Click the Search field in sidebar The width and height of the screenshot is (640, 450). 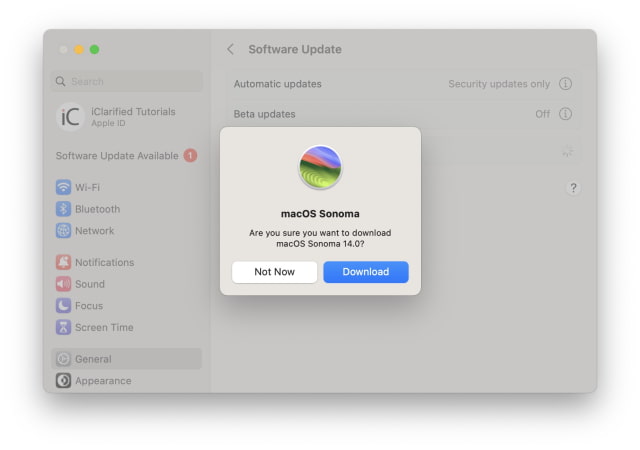pos(127,81)
